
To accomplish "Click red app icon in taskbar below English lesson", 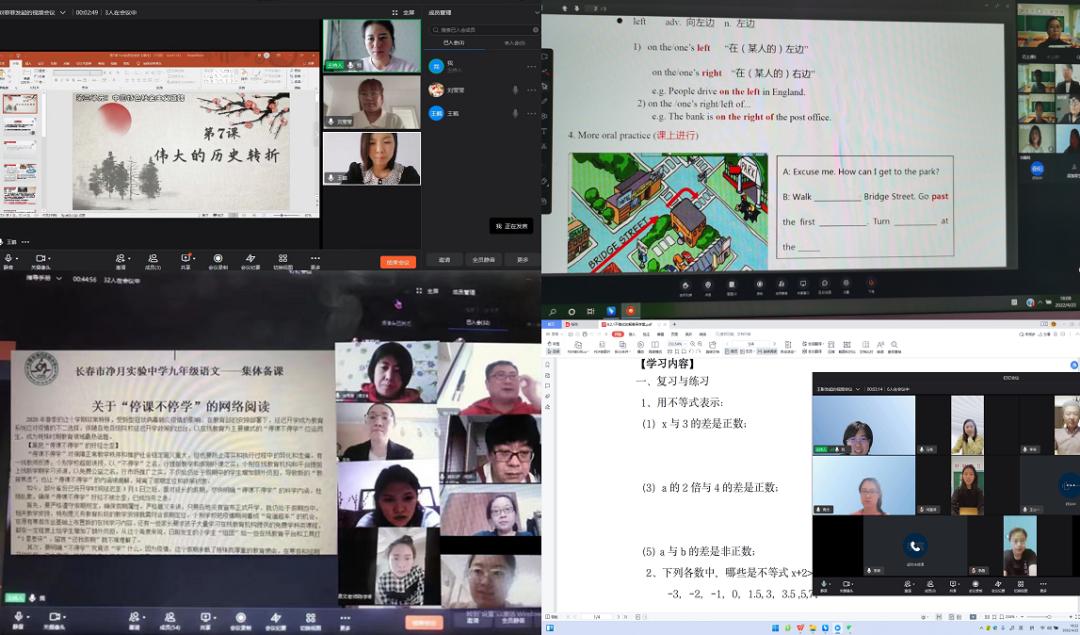I will (630, 311).
